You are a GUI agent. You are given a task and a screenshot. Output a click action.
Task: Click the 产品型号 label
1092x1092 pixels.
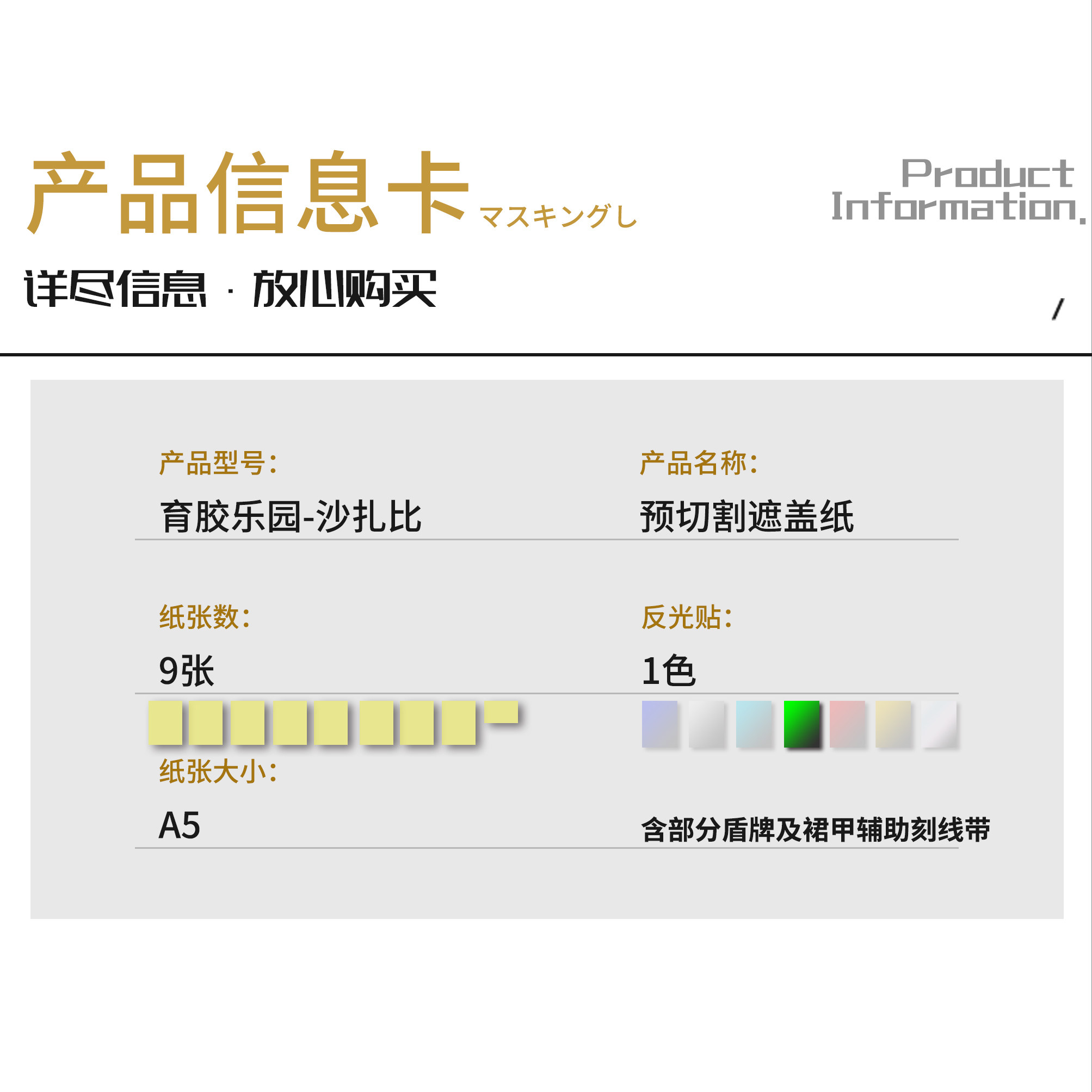[x=218, y=463]
